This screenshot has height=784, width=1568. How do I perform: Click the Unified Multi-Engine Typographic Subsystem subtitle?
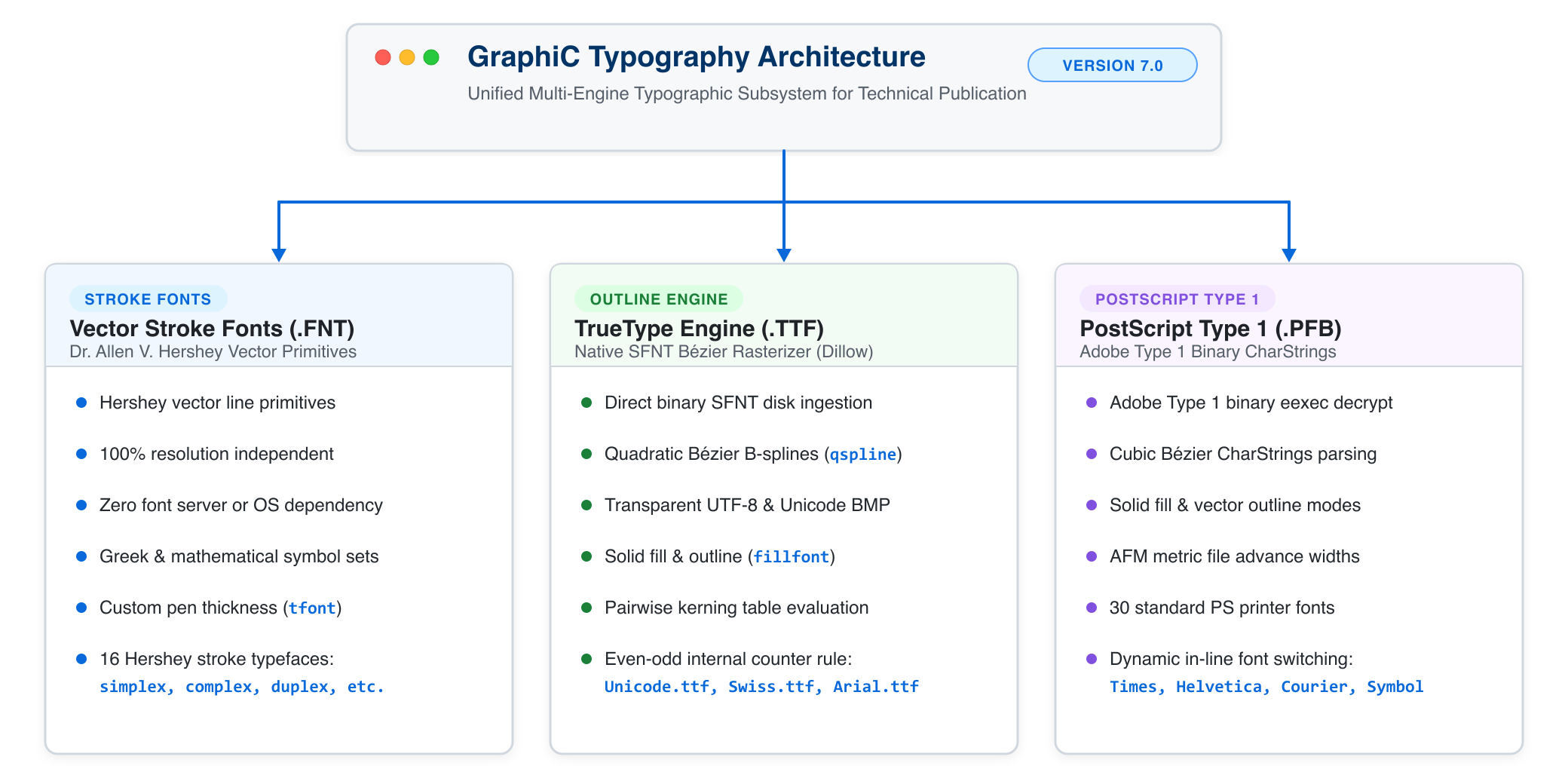(x=747, y=93)
